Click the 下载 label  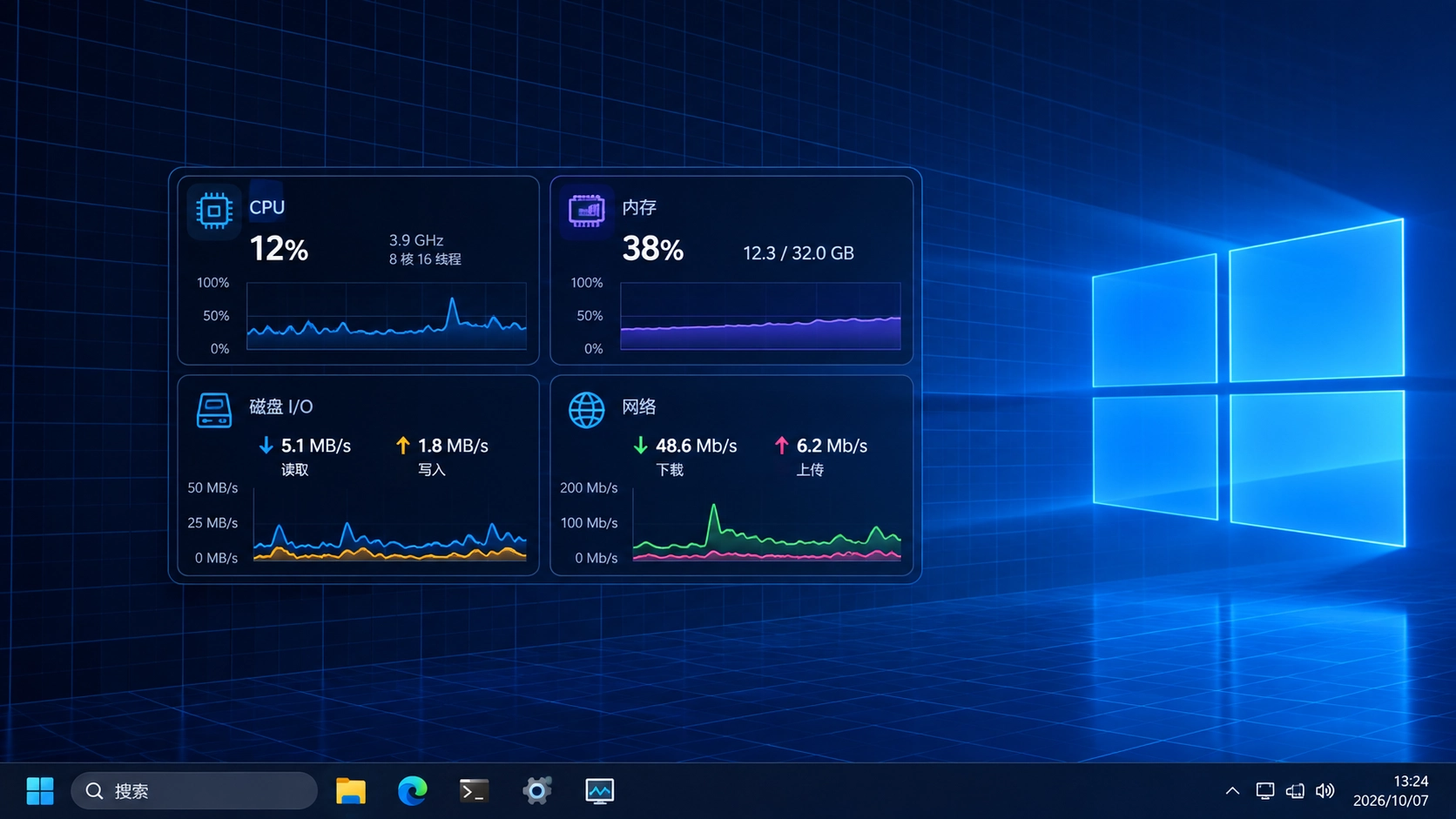click(670, 470)
